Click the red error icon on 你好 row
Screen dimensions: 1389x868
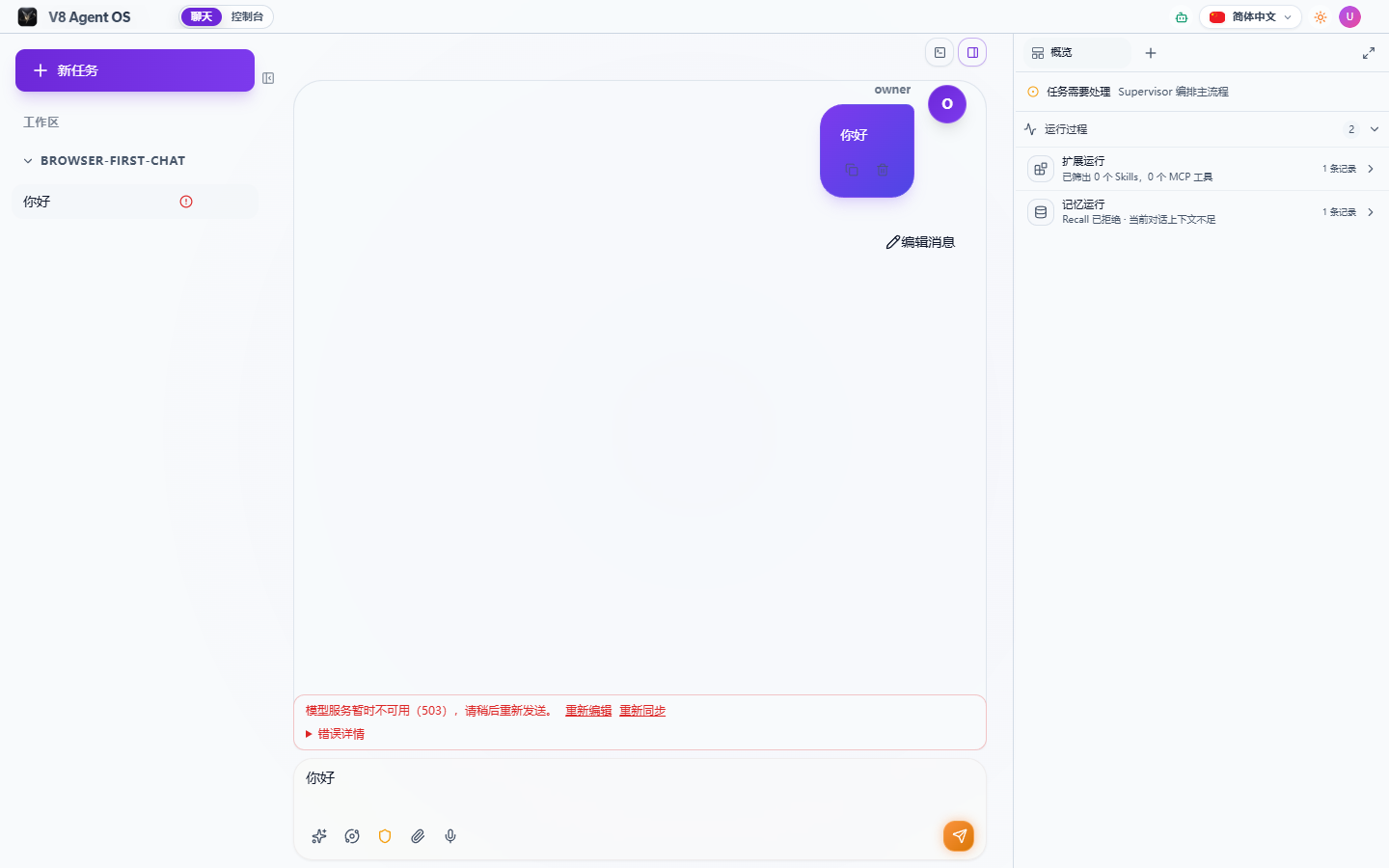tap(186, 202)
